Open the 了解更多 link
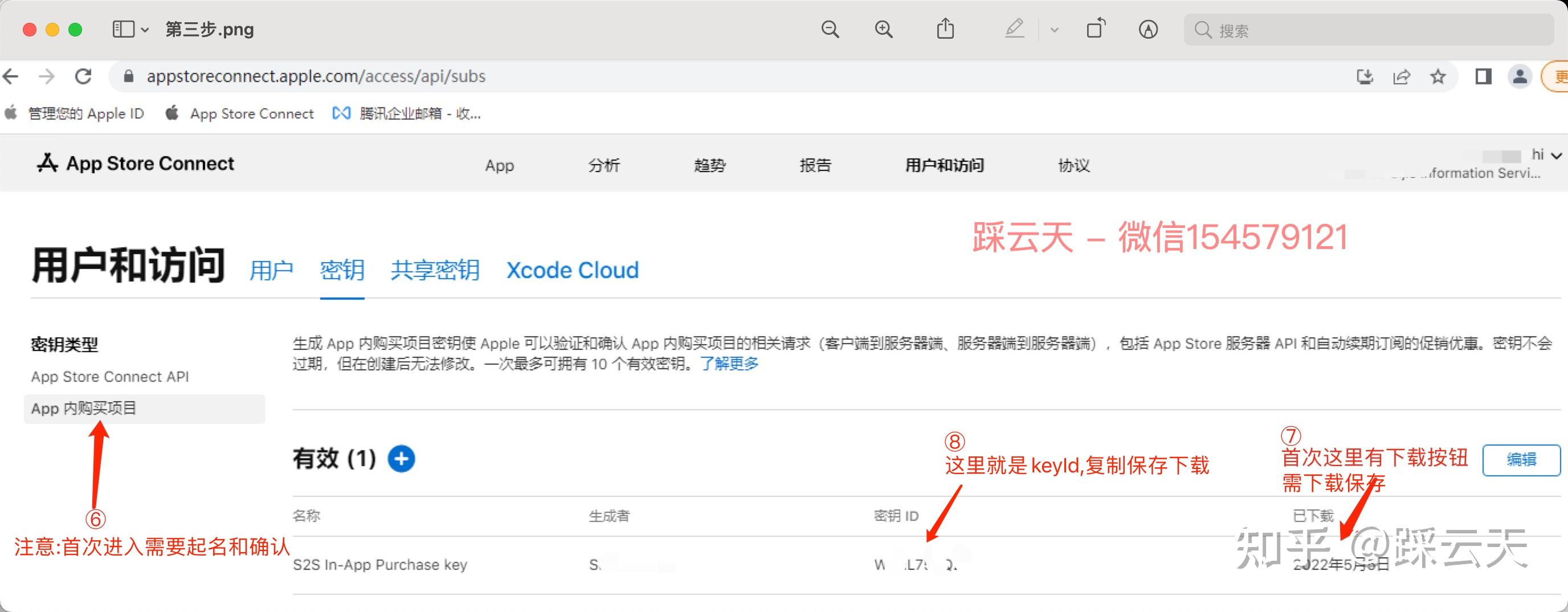The image size is (1568, 612). point(728,365)
